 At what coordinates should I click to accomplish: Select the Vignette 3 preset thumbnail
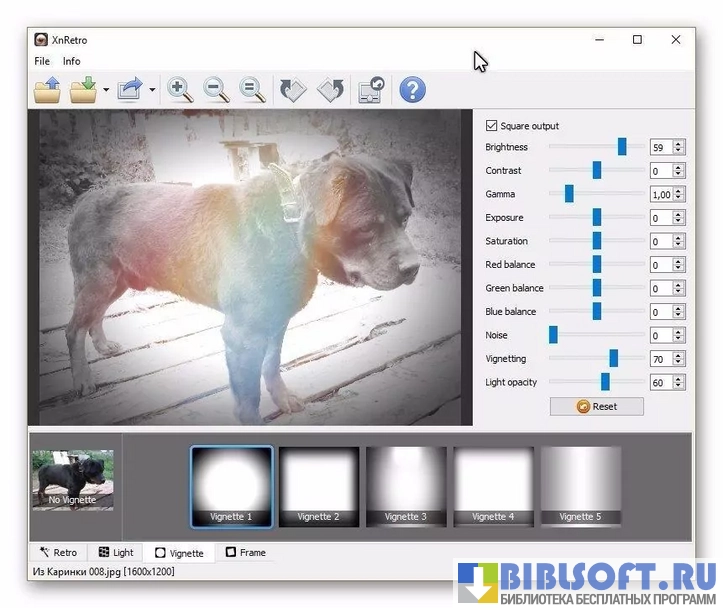coord(406,485)
